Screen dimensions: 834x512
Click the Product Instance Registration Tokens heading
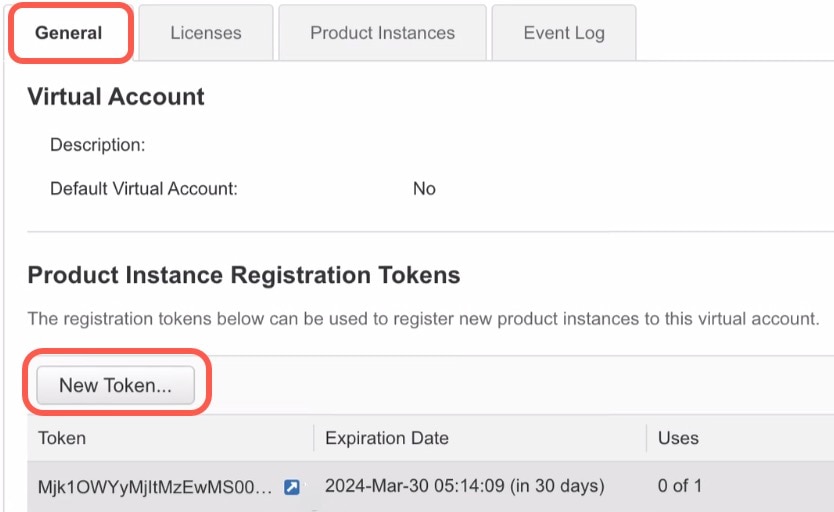pos(244,275)
